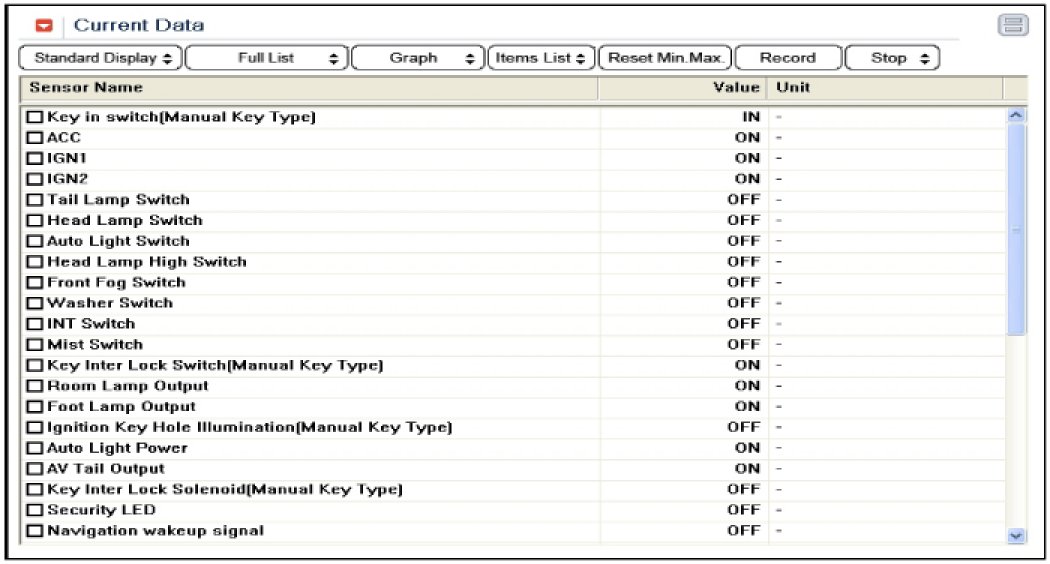Enable the Tail Lamp Switch checkbox
Image resolution: width=1050 pixels, height=564 pixels.
coord(35,200)
